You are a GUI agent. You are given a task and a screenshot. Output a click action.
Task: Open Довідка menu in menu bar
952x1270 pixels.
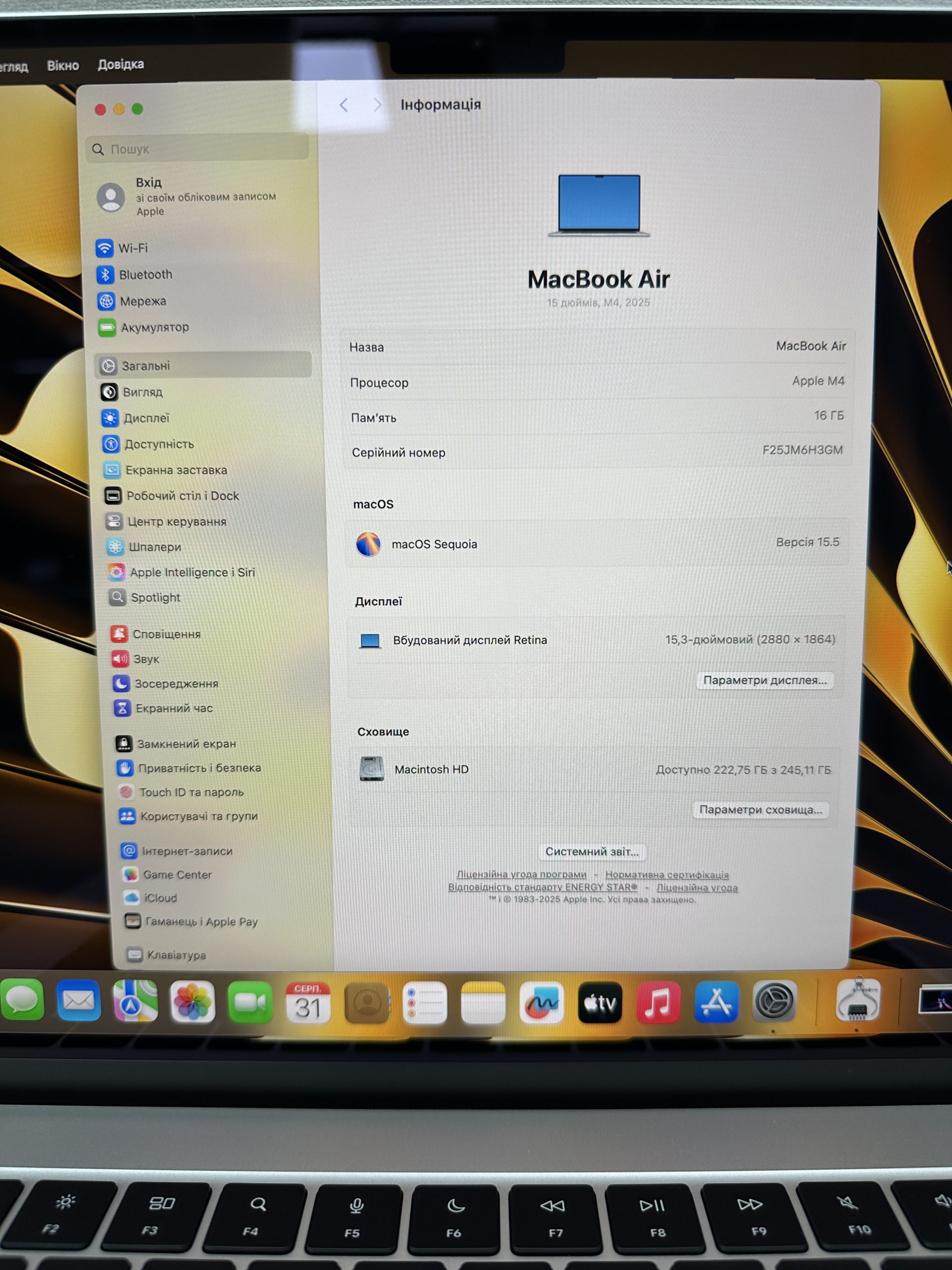click(120, 64)
